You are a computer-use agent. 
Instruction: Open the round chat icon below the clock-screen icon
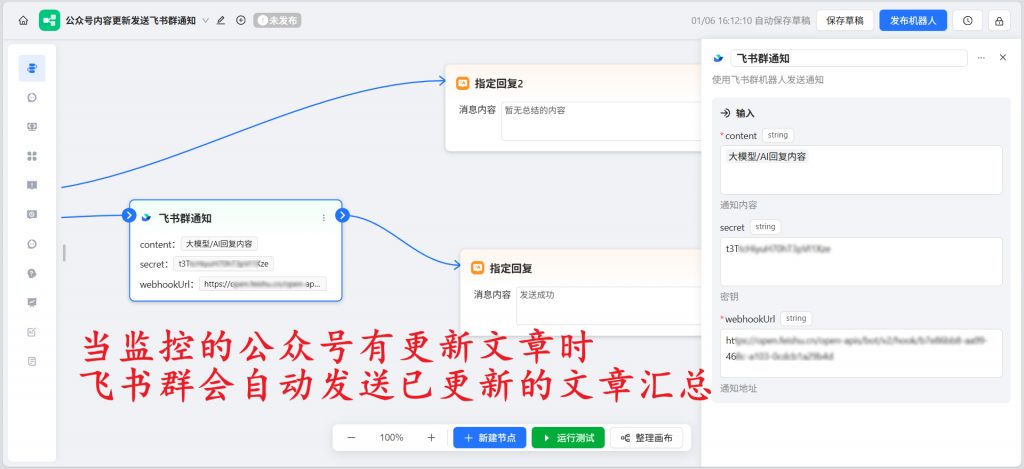32,244
